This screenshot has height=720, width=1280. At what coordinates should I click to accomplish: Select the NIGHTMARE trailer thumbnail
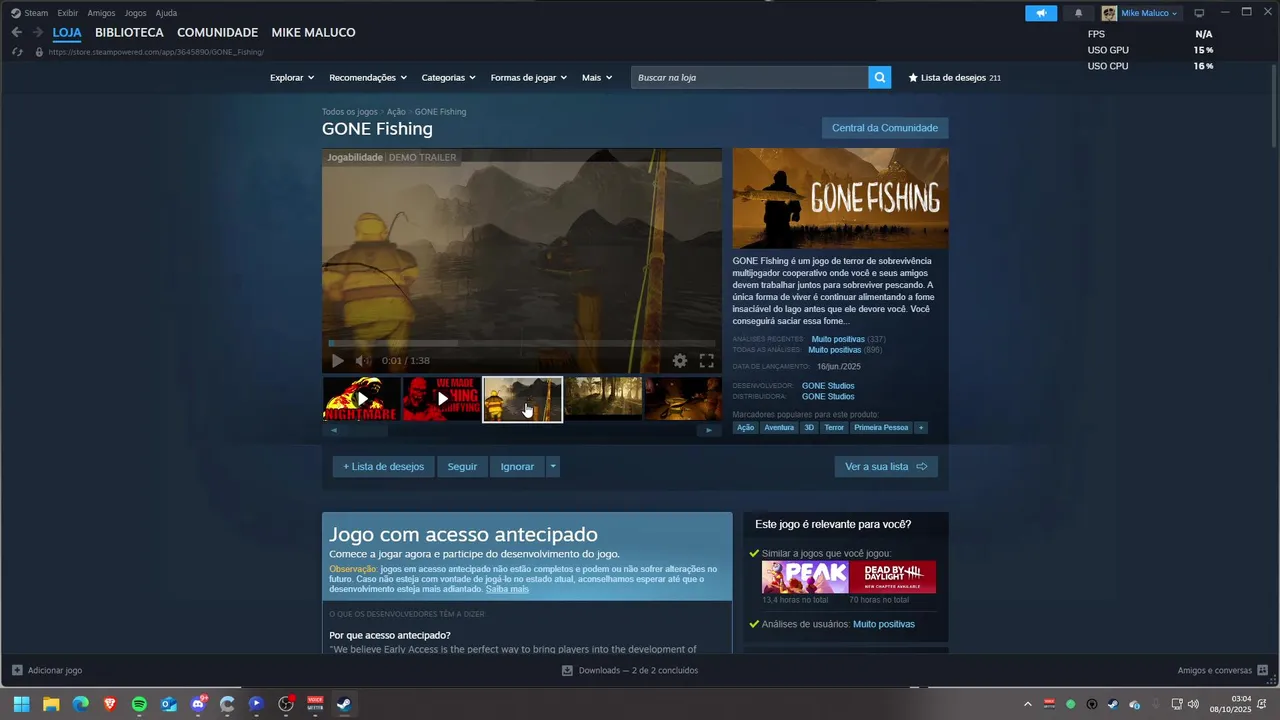tap(361, 399)
